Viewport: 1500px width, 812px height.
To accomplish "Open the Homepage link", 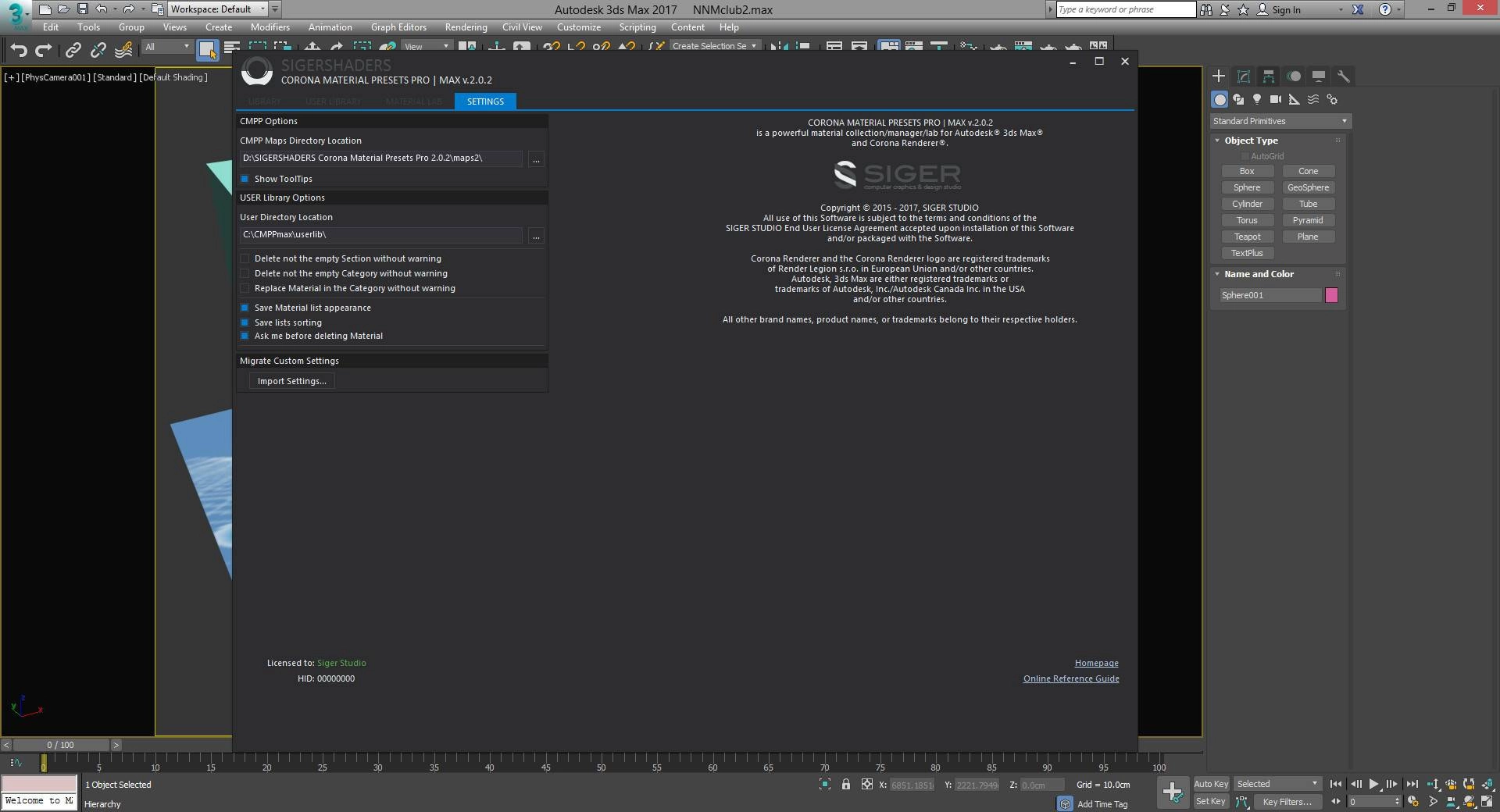I will [x=1096, y=663].
